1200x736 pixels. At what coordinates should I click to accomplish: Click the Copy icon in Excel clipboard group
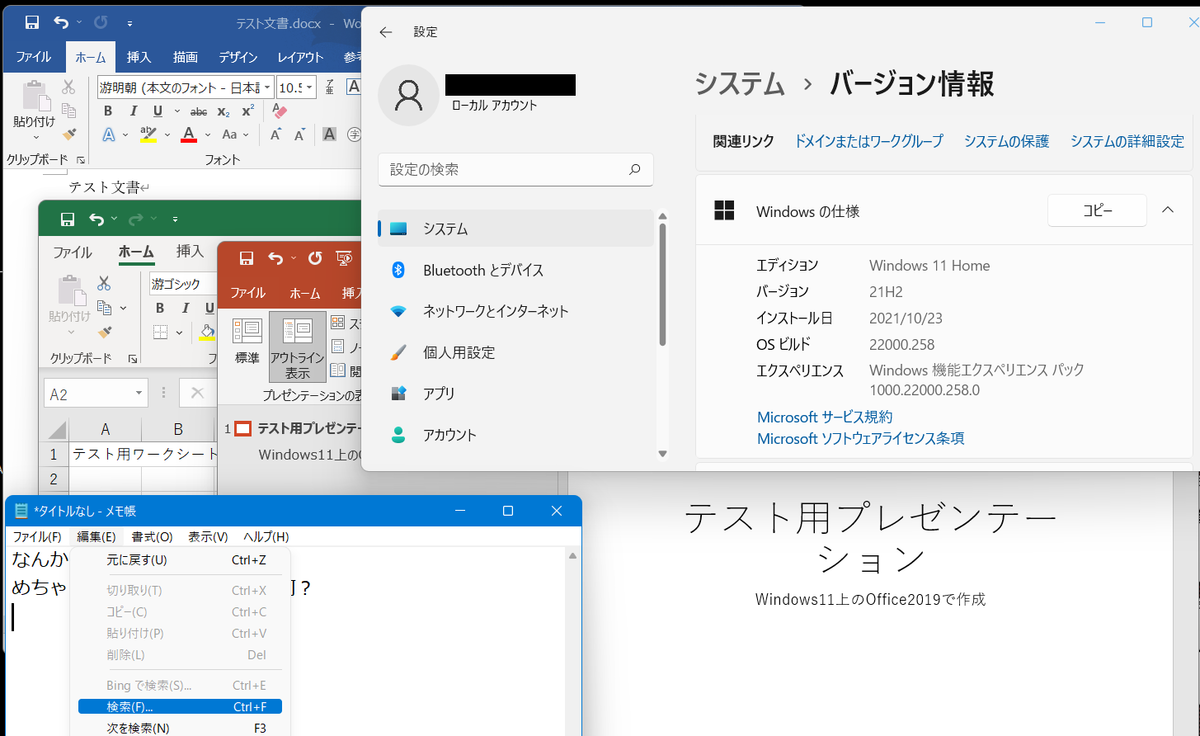tap(104, 309)
